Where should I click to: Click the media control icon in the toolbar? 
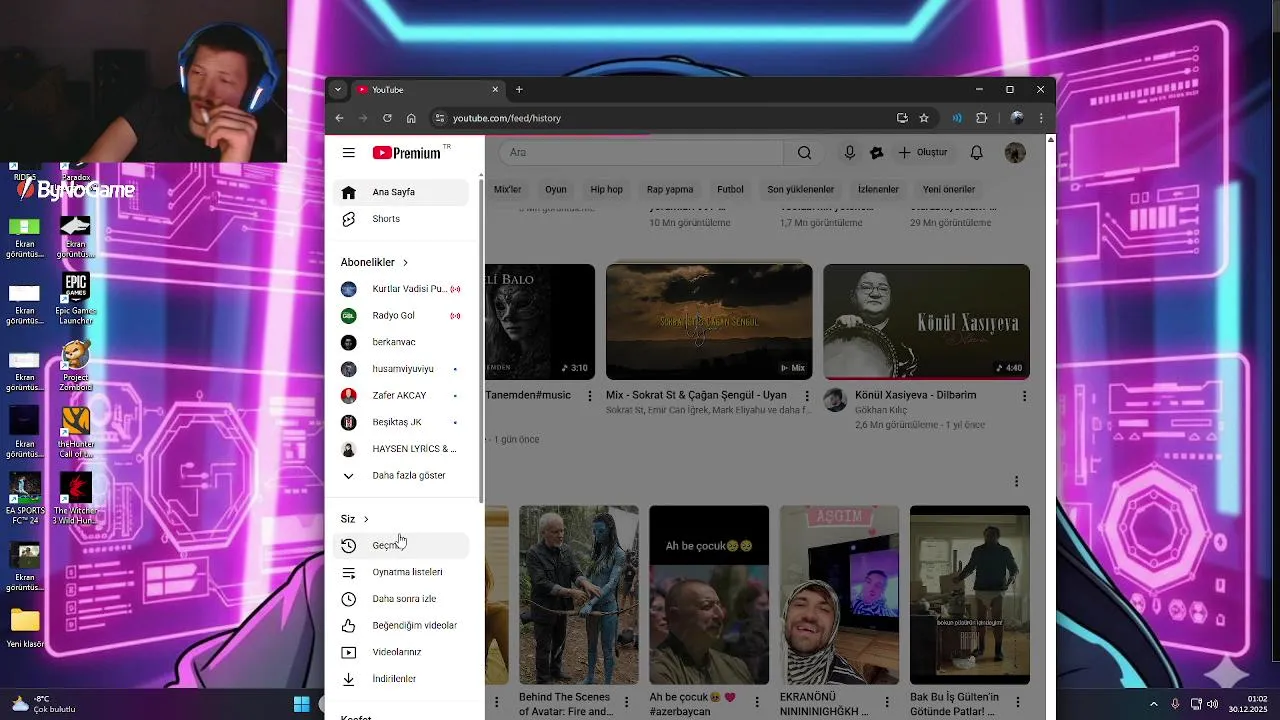[957, 118]
